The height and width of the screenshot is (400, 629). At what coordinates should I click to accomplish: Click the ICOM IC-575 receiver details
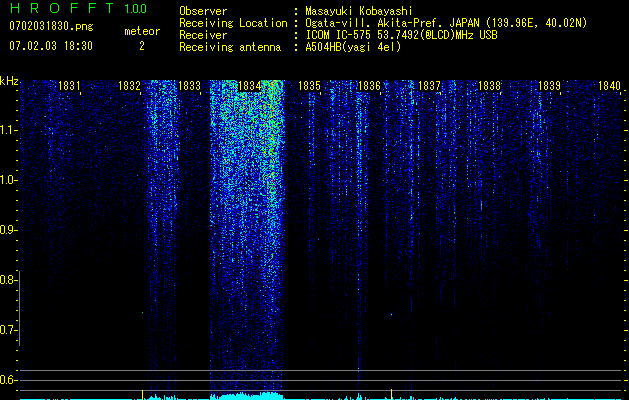401,35
